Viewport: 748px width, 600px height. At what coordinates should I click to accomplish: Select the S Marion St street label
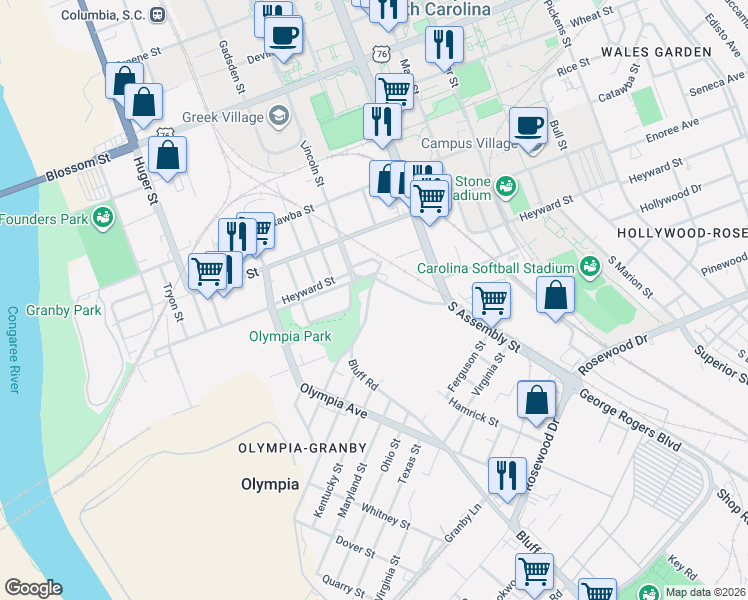pos(630,277)
